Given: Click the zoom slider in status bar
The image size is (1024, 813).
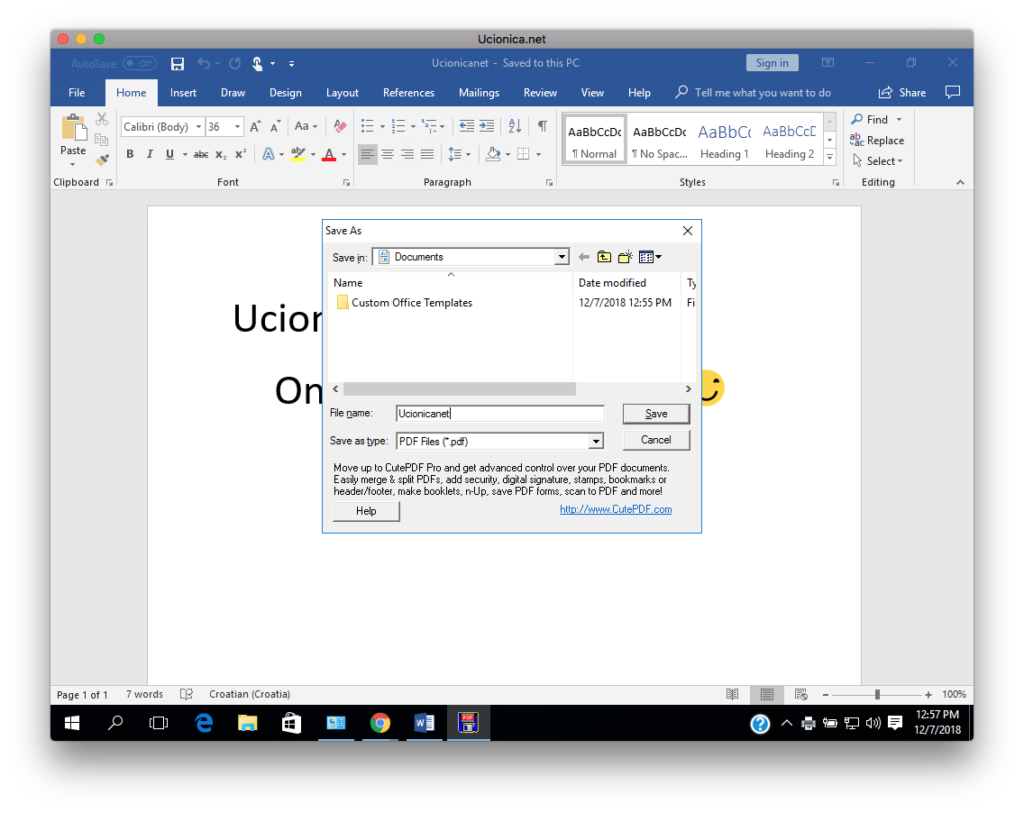Looking at the screenshot, I should (x=877, y=694).
